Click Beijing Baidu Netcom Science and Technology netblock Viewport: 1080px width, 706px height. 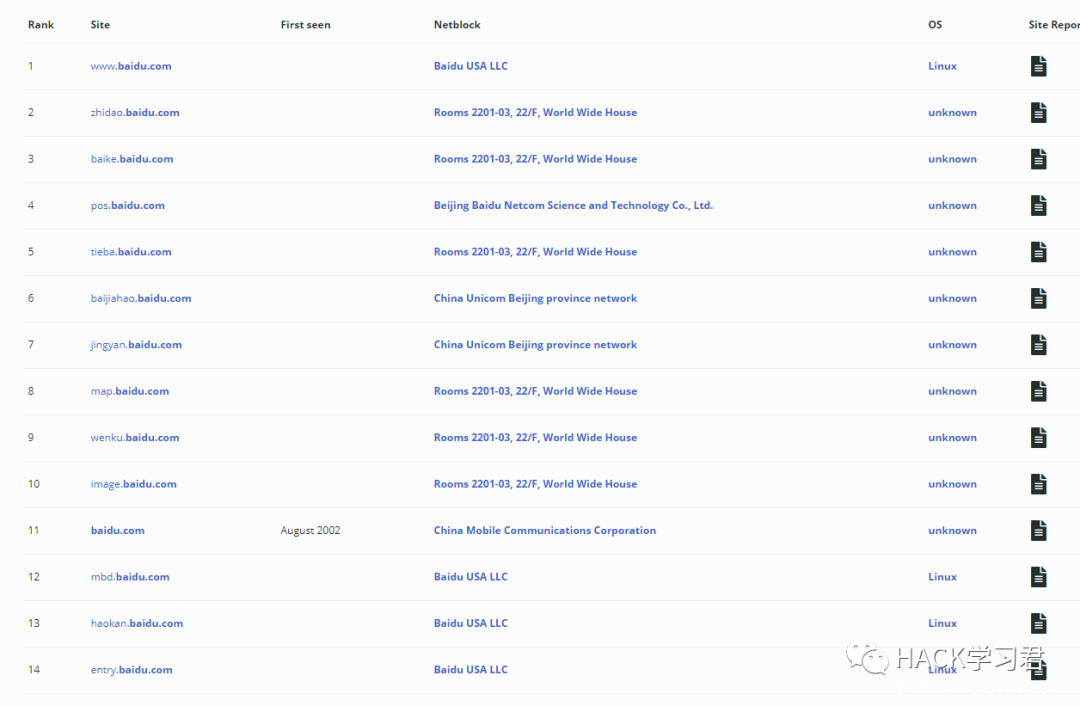pos(573,205)
